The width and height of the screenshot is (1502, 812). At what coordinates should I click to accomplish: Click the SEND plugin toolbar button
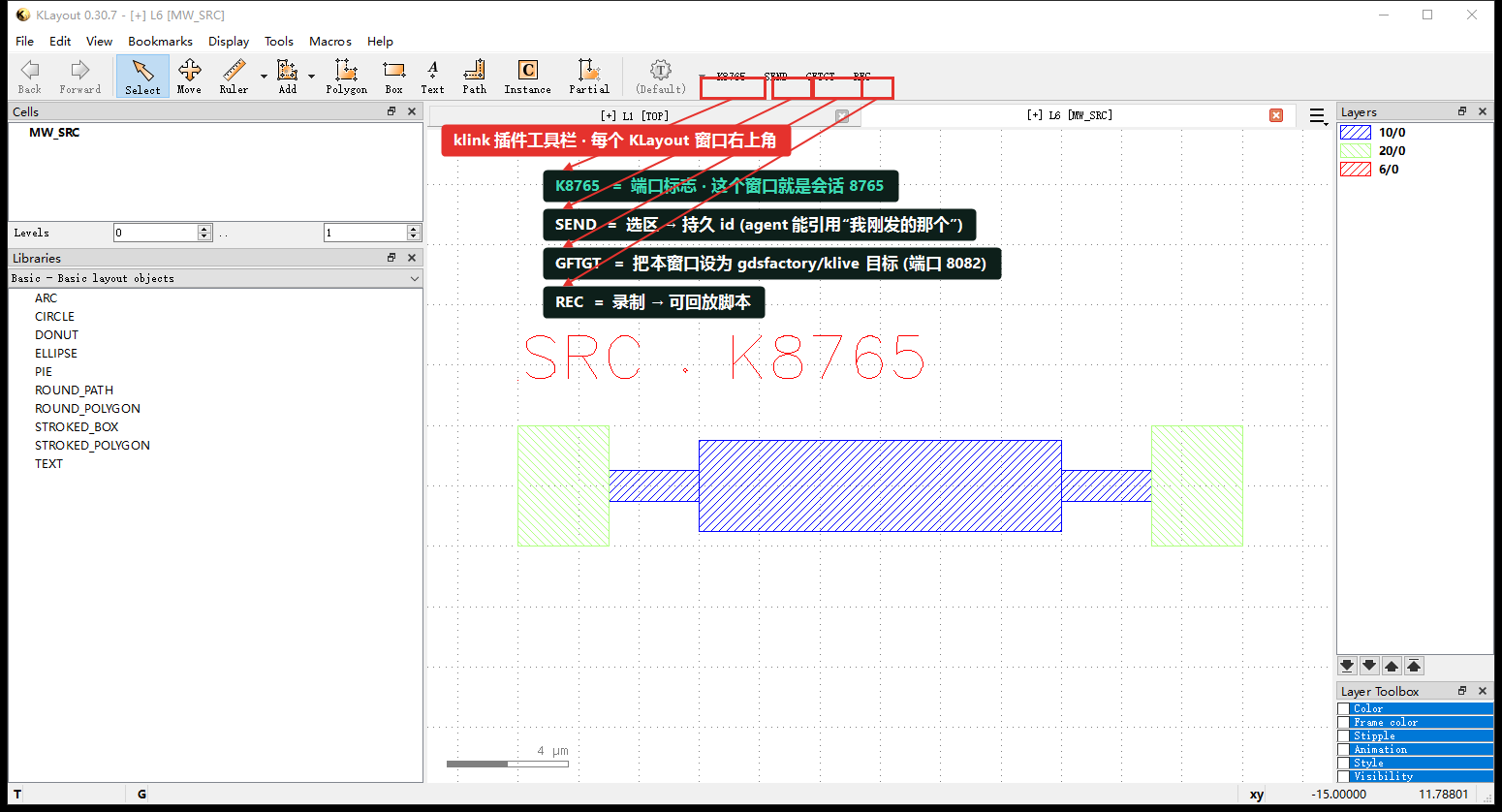click(x=775, y=77)
